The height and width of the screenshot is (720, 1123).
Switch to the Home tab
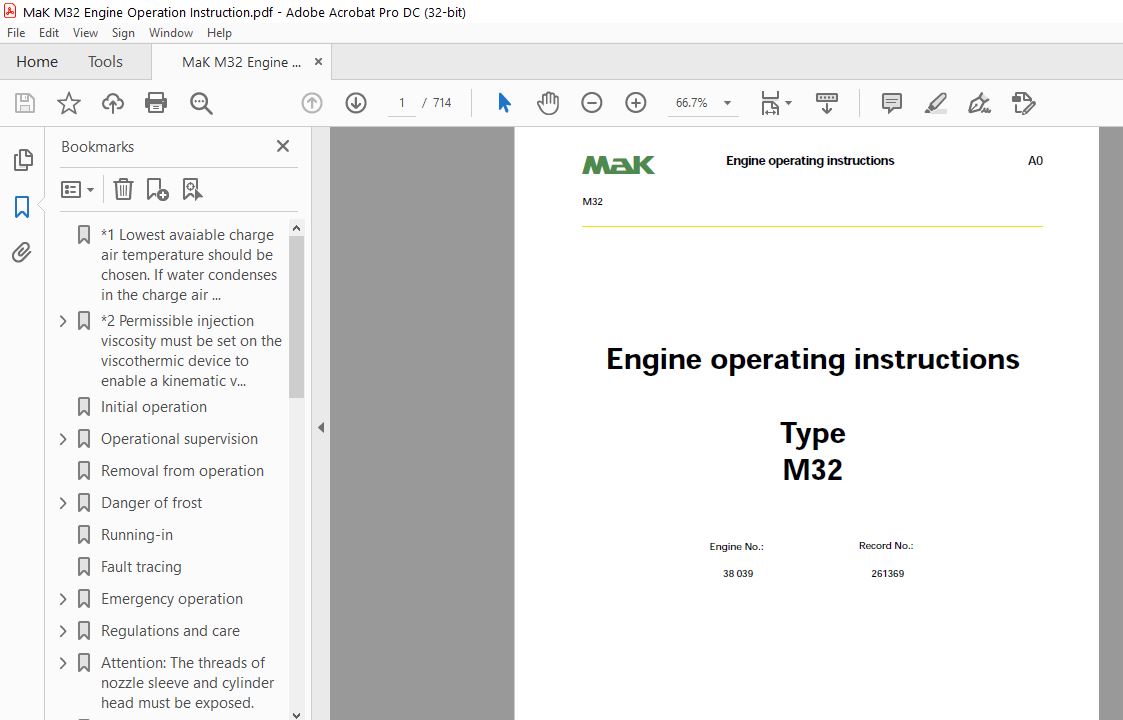[37, 62]
